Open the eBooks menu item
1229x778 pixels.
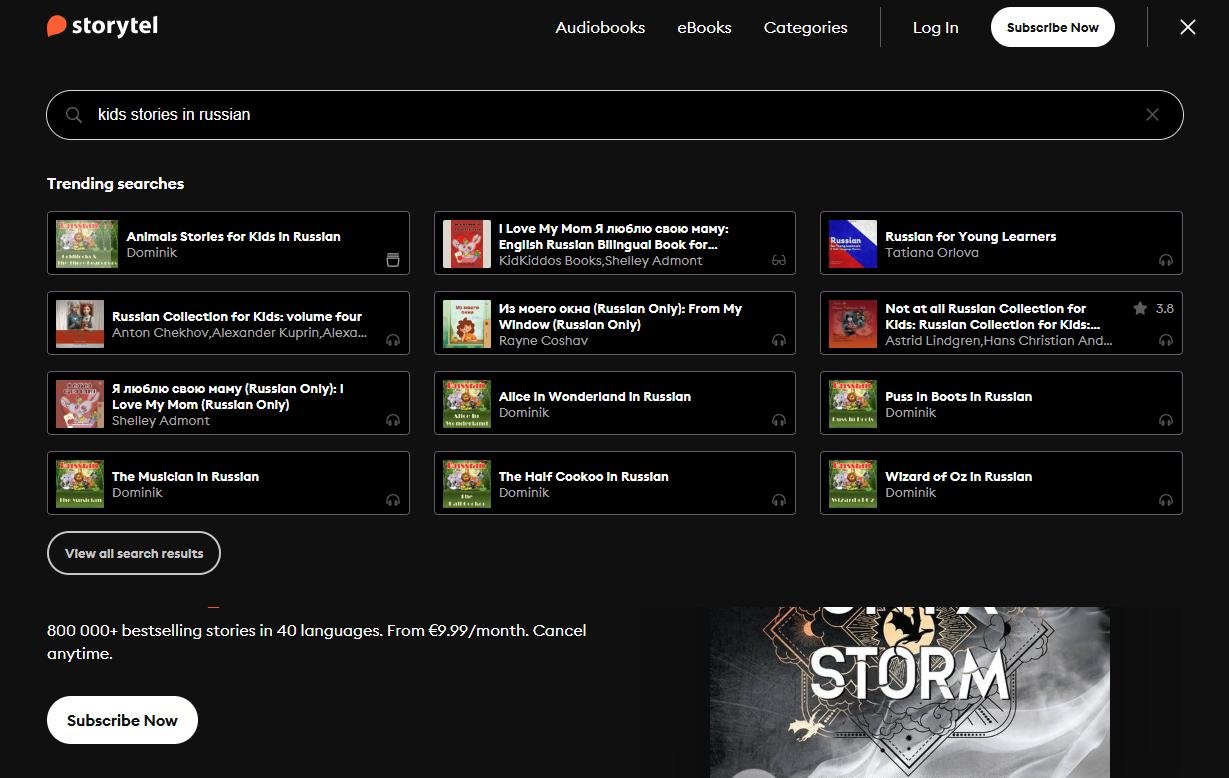pos(704,28)
